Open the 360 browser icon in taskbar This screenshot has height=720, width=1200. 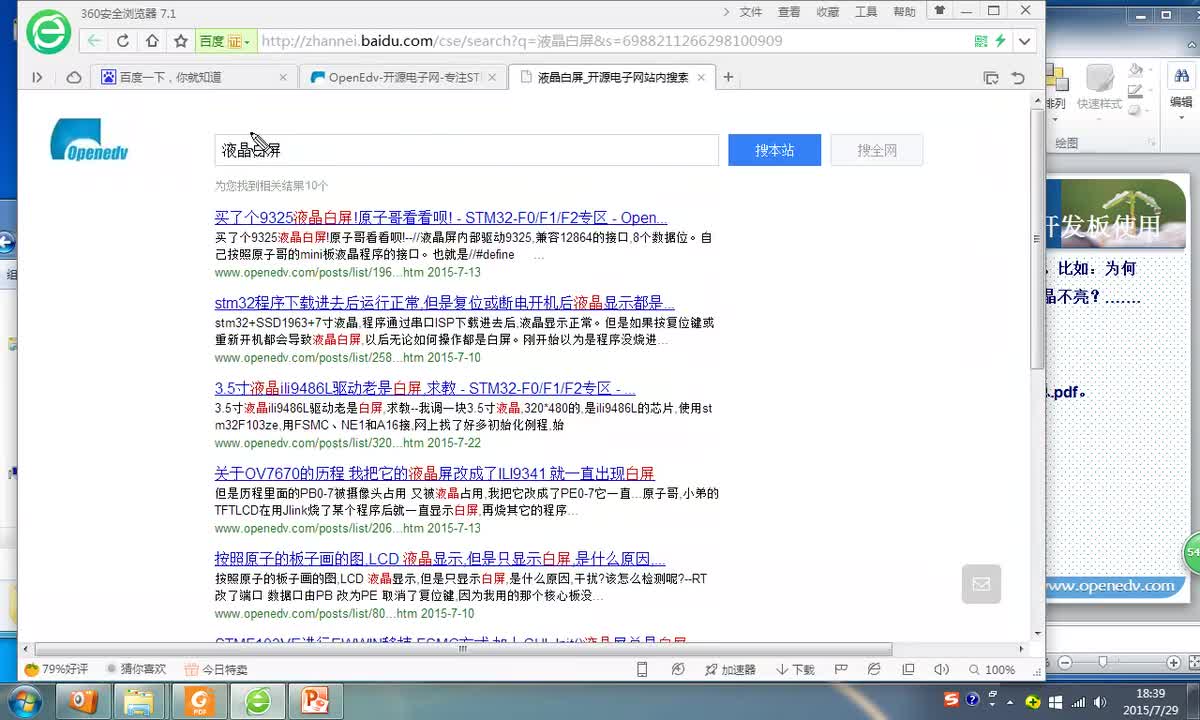click(x=258, y=701)
